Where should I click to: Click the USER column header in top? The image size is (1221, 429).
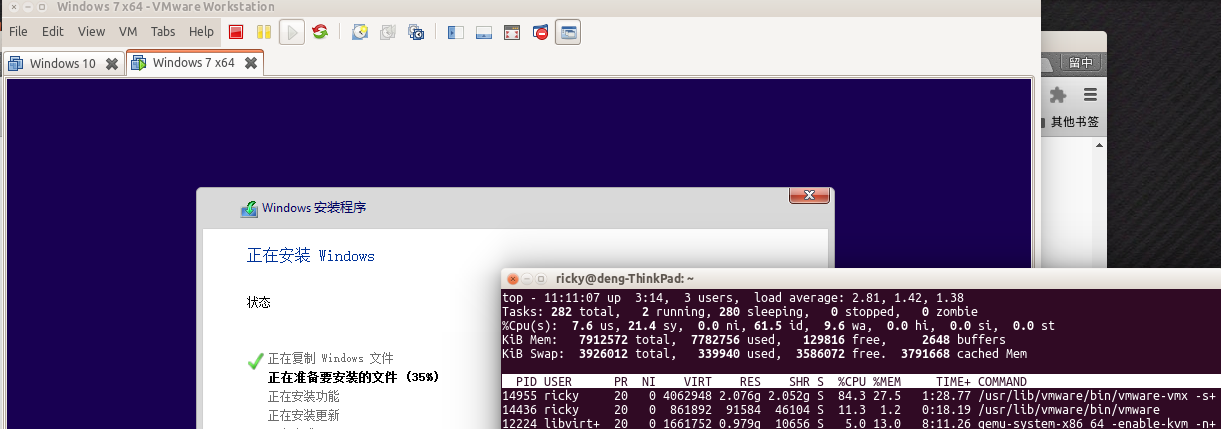[x=559, y=382]
